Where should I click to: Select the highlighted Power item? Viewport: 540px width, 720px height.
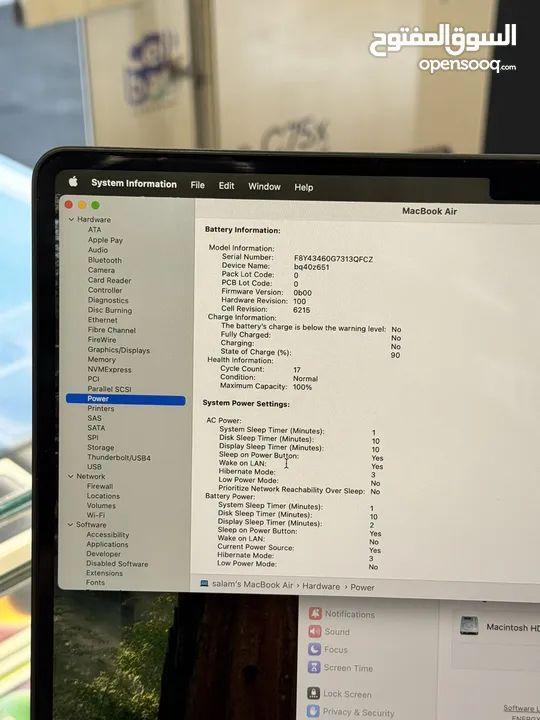(126, 399)
